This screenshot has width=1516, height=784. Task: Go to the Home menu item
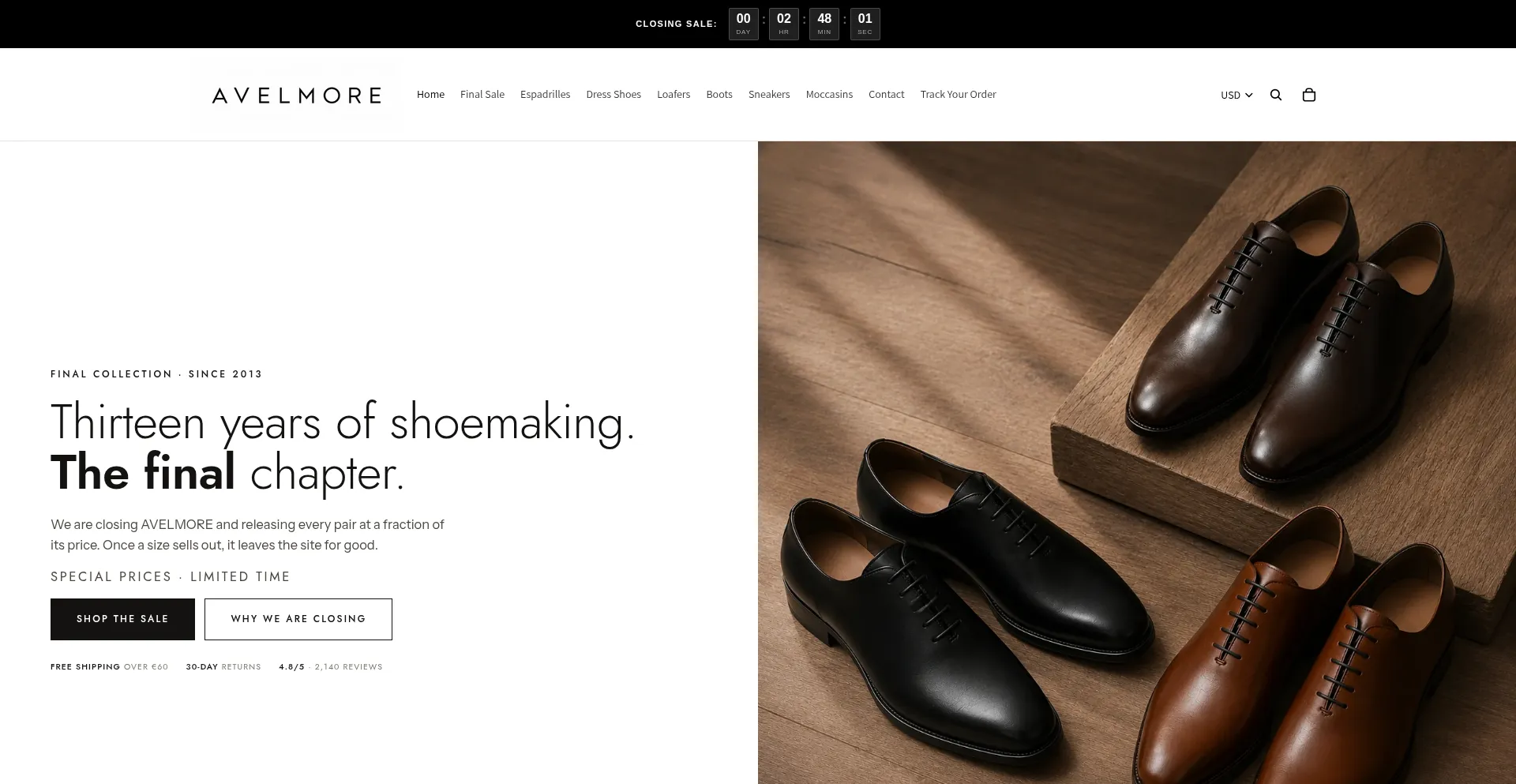click(x=430, y=94)
